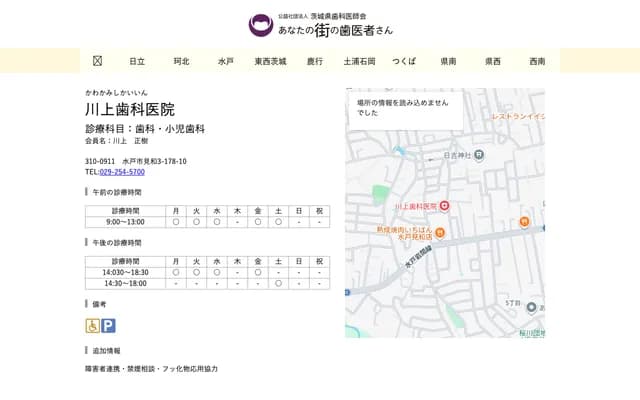Click the 水戸街館線 road label on map

418,257
